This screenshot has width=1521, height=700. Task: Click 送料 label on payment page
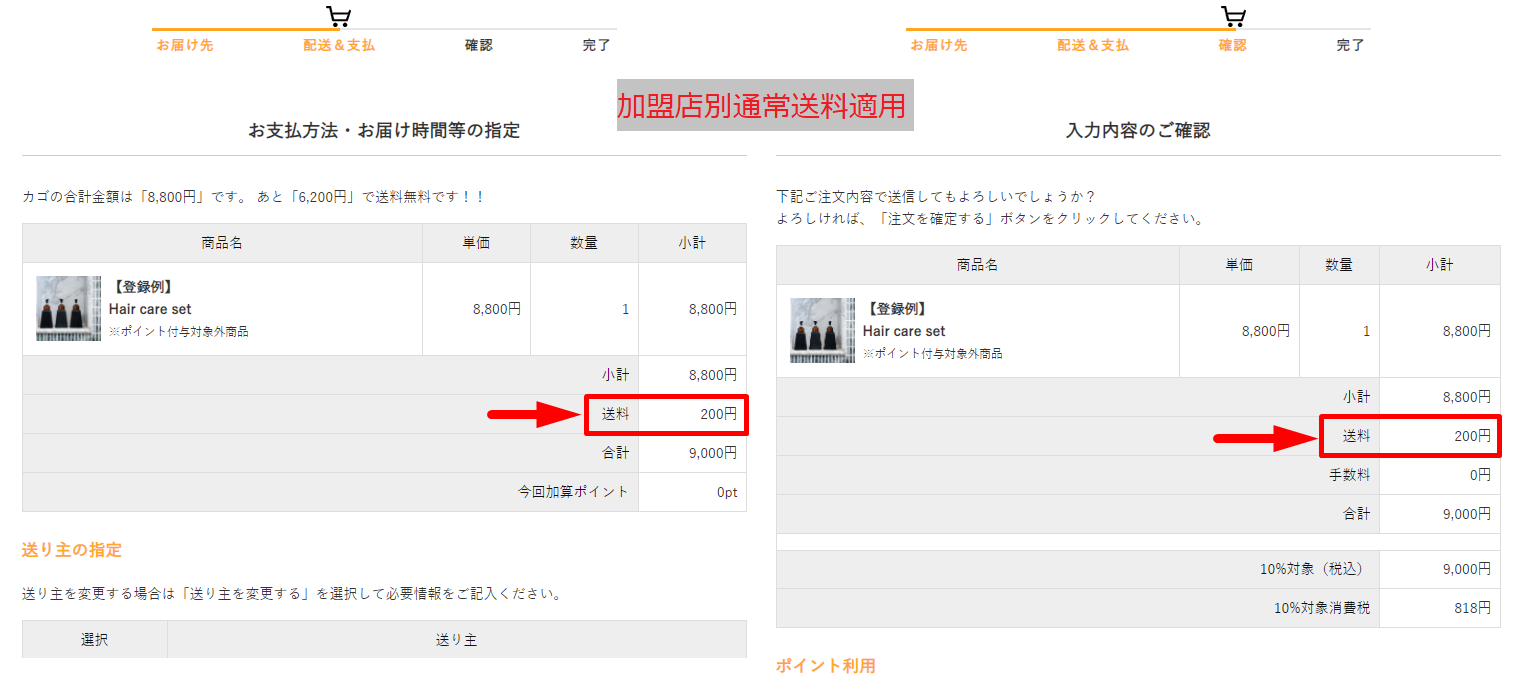click(616, 414)
